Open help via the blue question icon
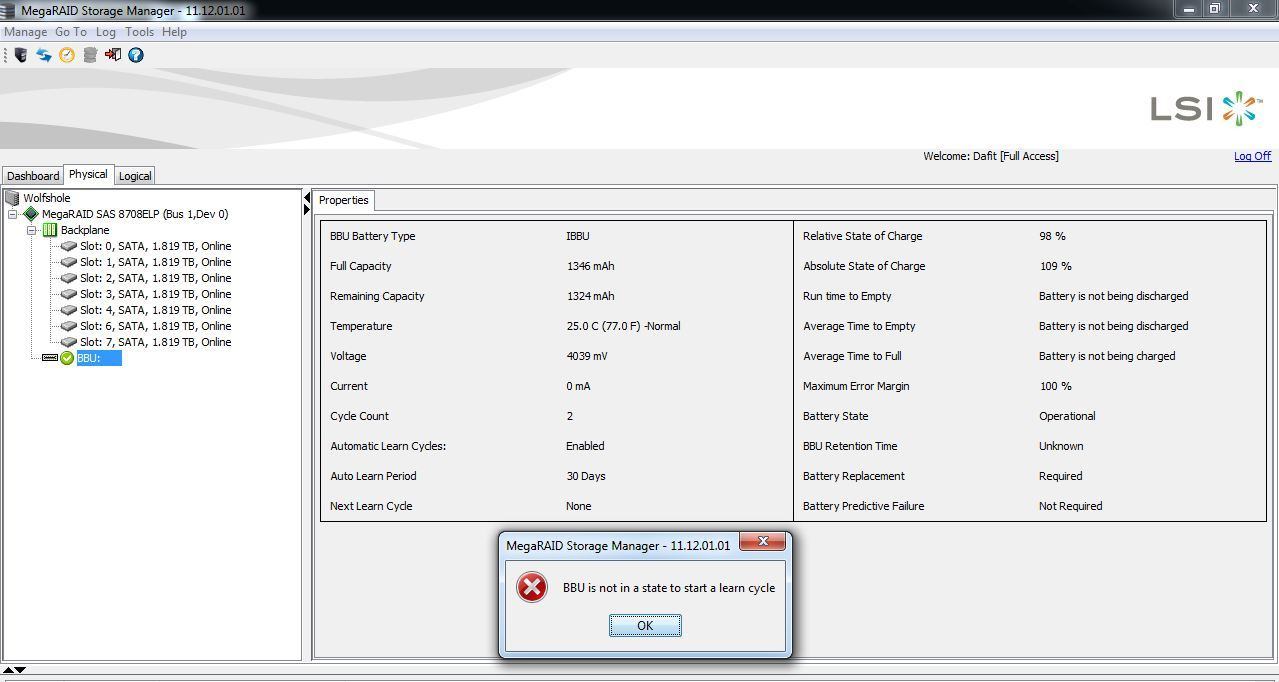Screen dimensions: 1279x682 point(136,55)
